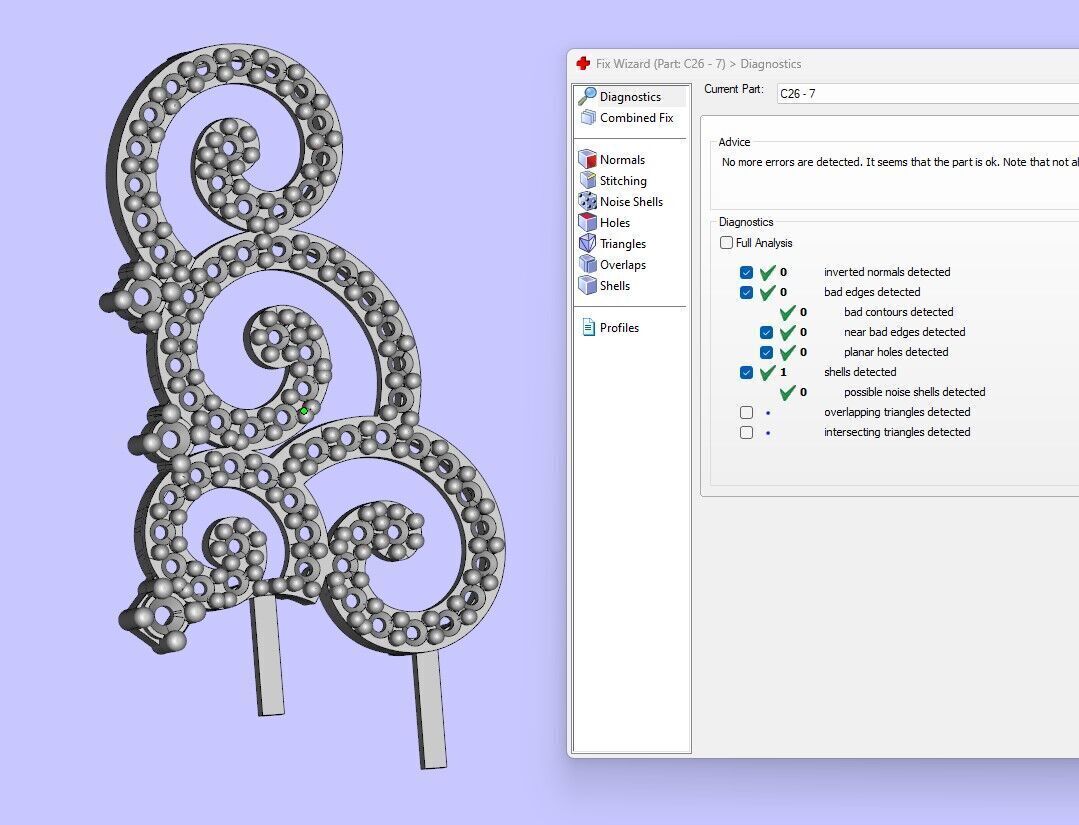Go to the Noise Shells page
This screenshot has width=1079, height=825.
631,202
